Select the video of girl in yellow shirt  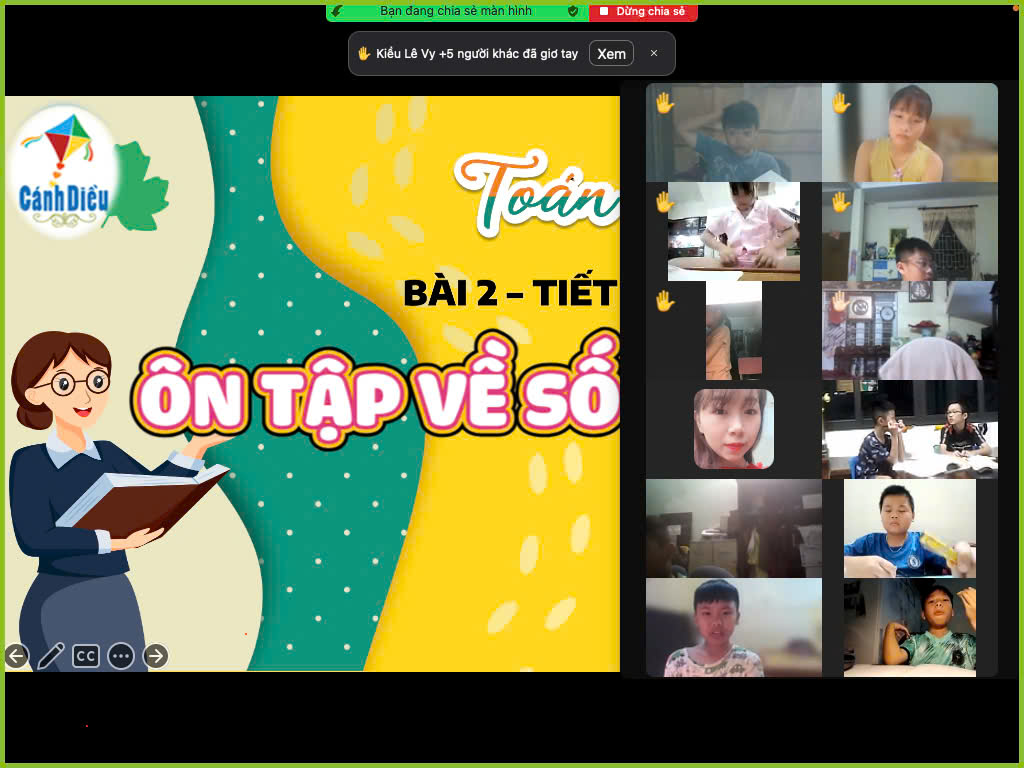tap(910, 132)
